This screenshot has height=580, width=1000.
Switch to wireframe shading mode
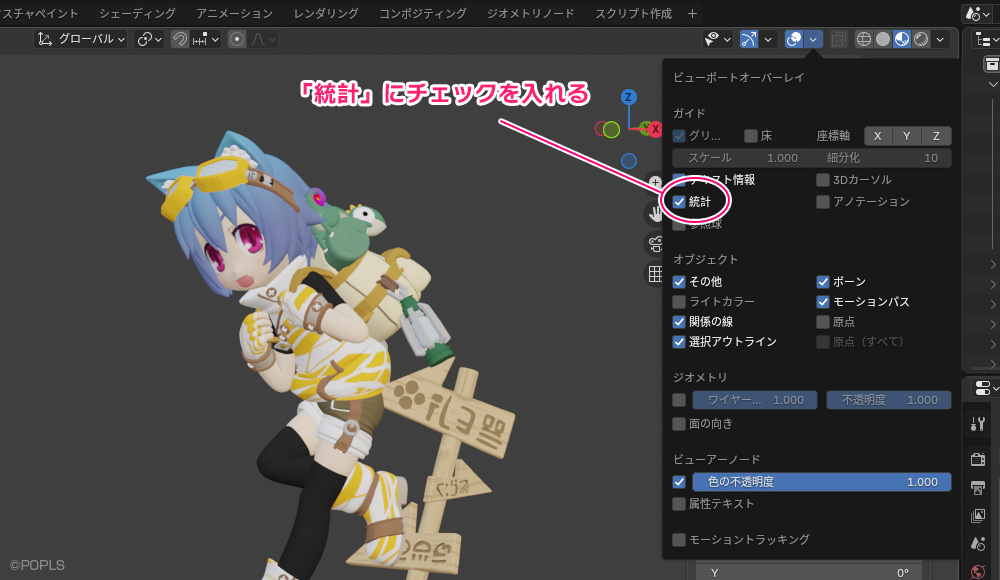point(864,40)
